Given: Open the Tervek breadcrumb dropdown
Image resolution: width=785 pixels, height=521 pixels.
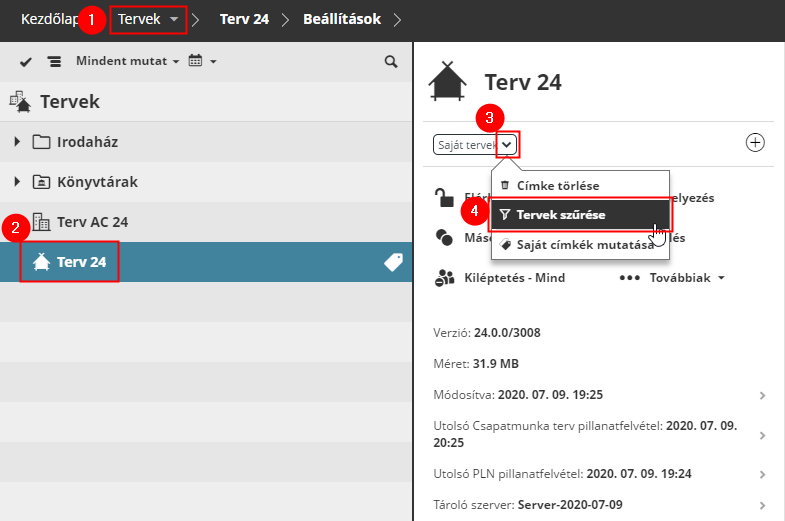Looking at the screenshot, I should point(148,20).
